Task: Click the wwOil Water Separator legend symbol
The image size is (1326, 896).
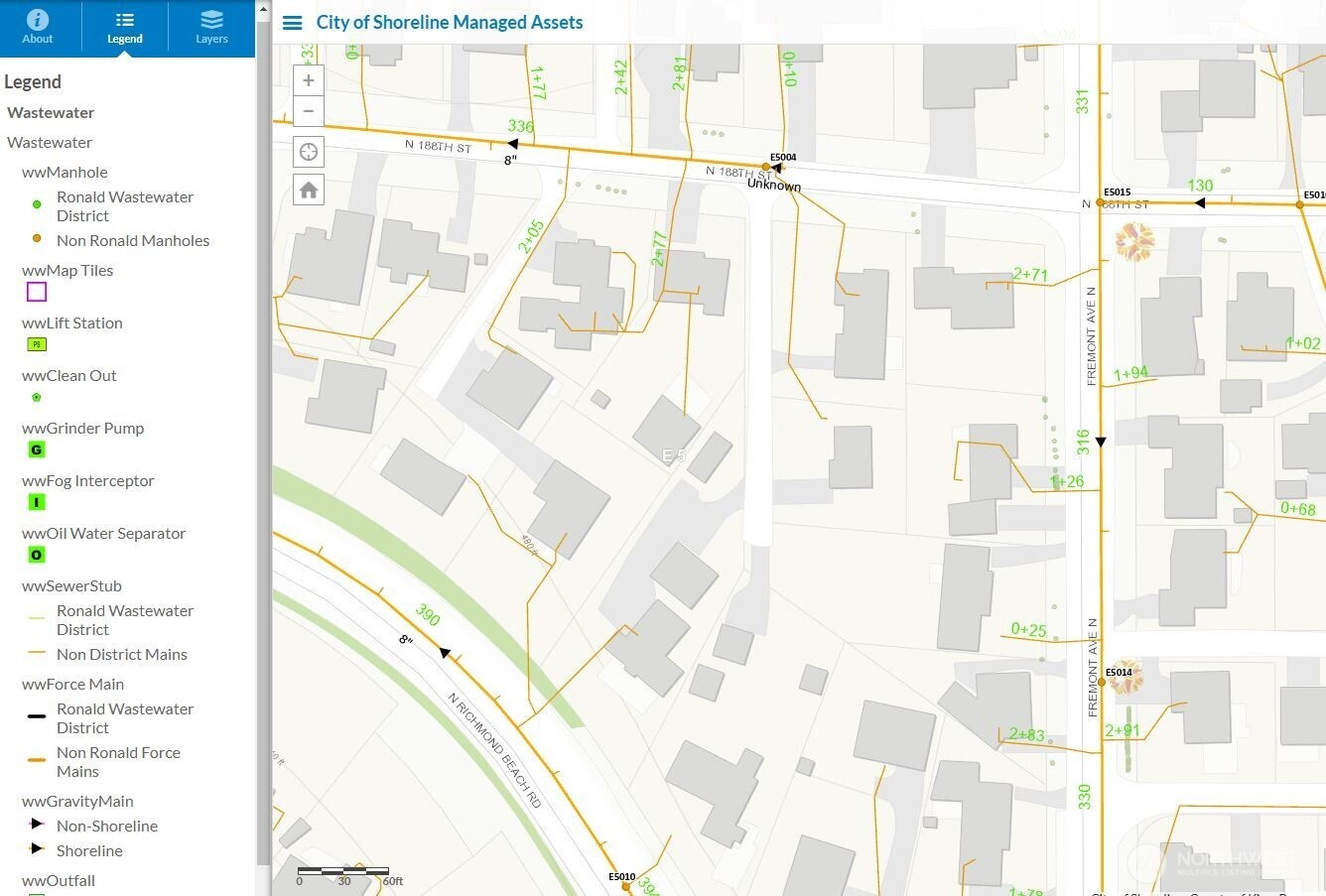Action: point(37,555)
